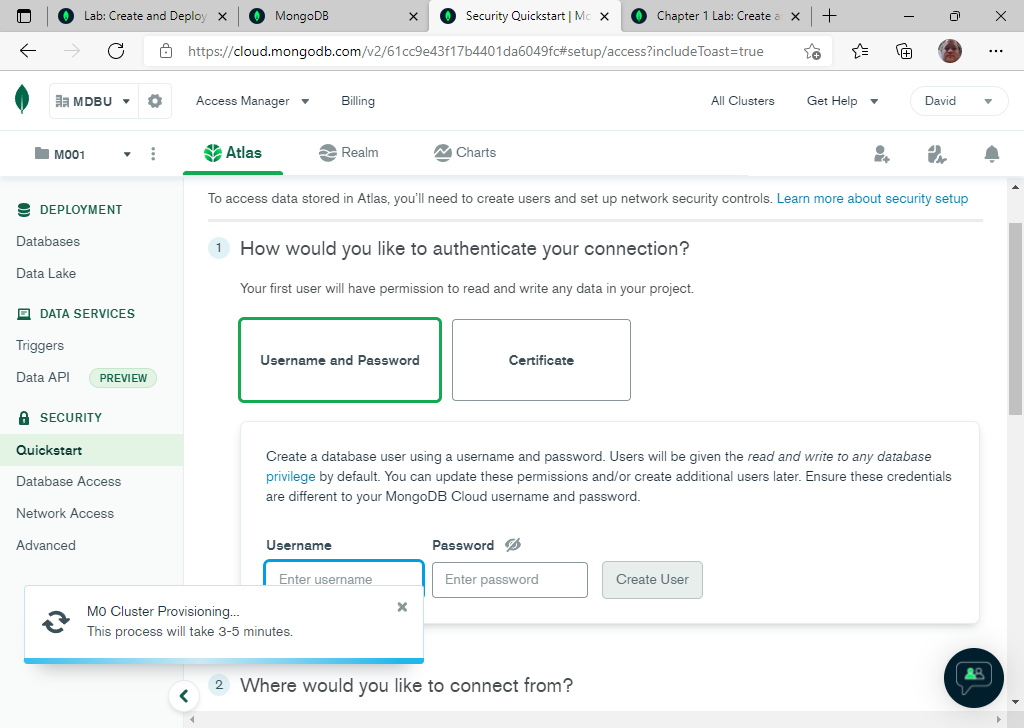Click the project options three-dot menu

click(x=153, y=154)
